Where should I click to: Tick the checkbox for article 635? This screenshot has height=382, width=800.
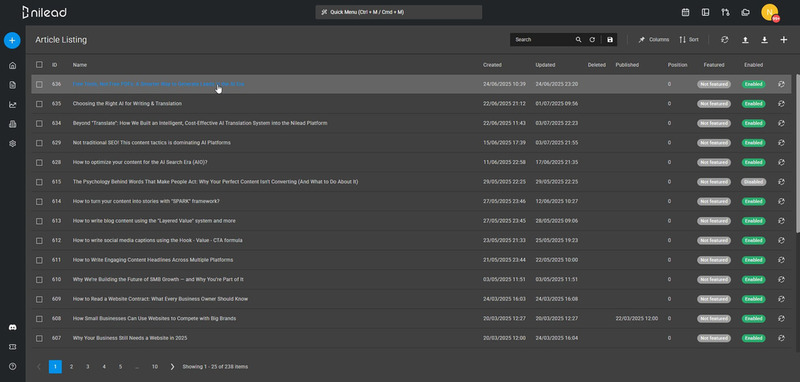point(39,104)
